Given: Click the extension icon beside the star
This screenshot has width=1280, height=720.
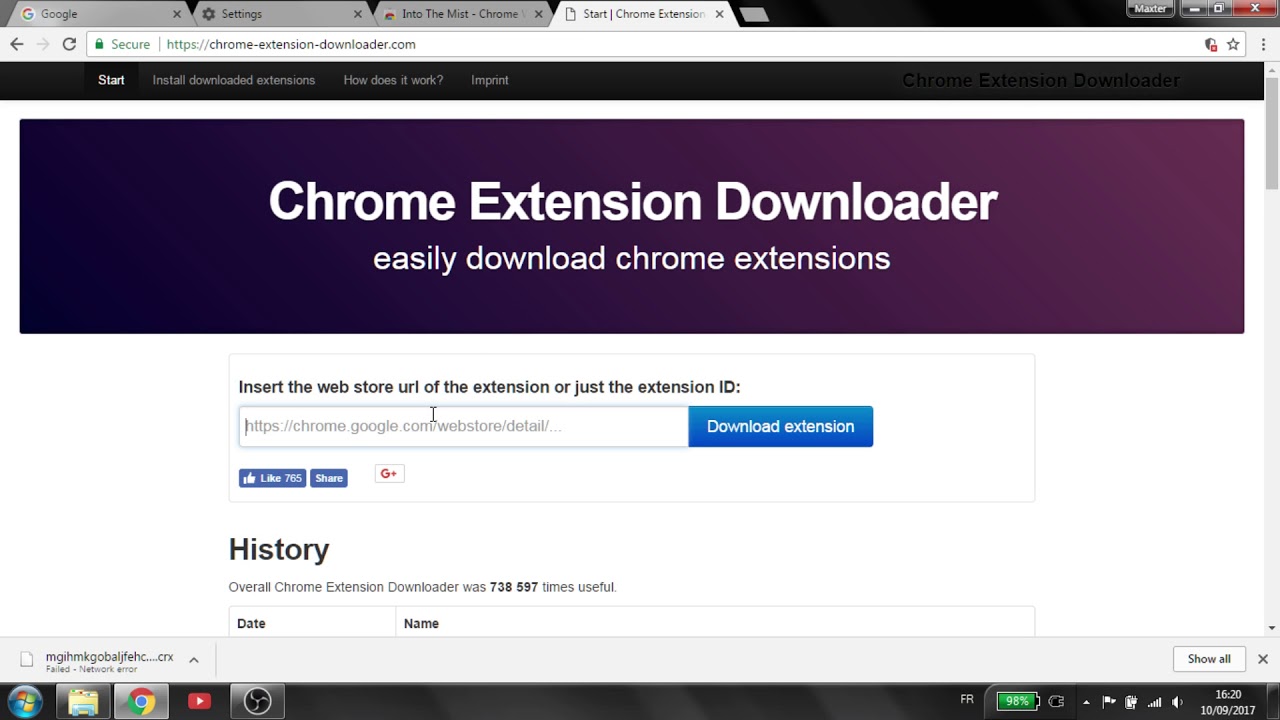Looking at the screenshot, I should [1211, 44].
